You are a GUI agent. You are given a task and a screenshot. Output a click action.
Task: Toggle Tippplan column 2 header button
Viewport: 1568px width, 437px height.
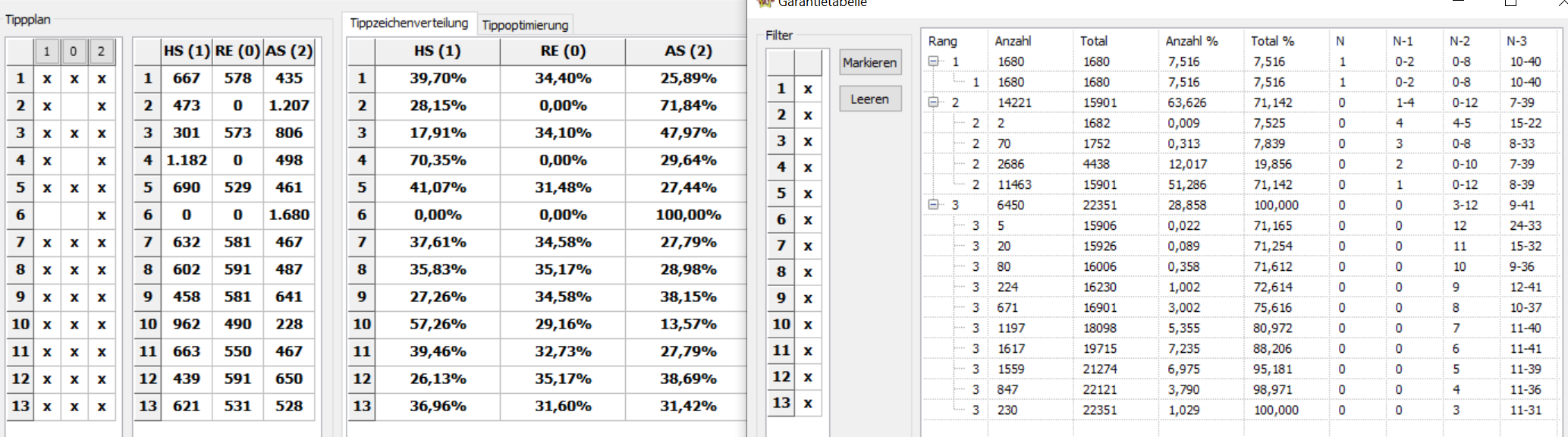[101, 52]
